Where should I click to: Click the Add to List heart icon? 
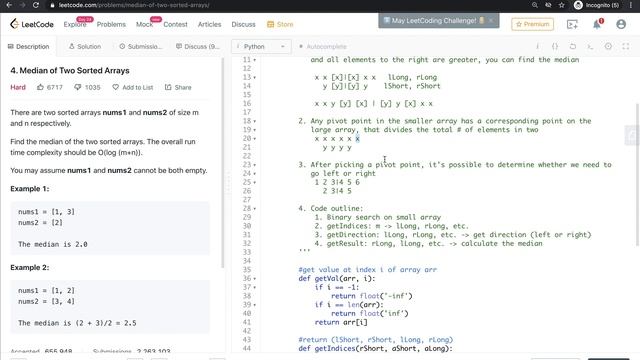[x=116, y=87]
